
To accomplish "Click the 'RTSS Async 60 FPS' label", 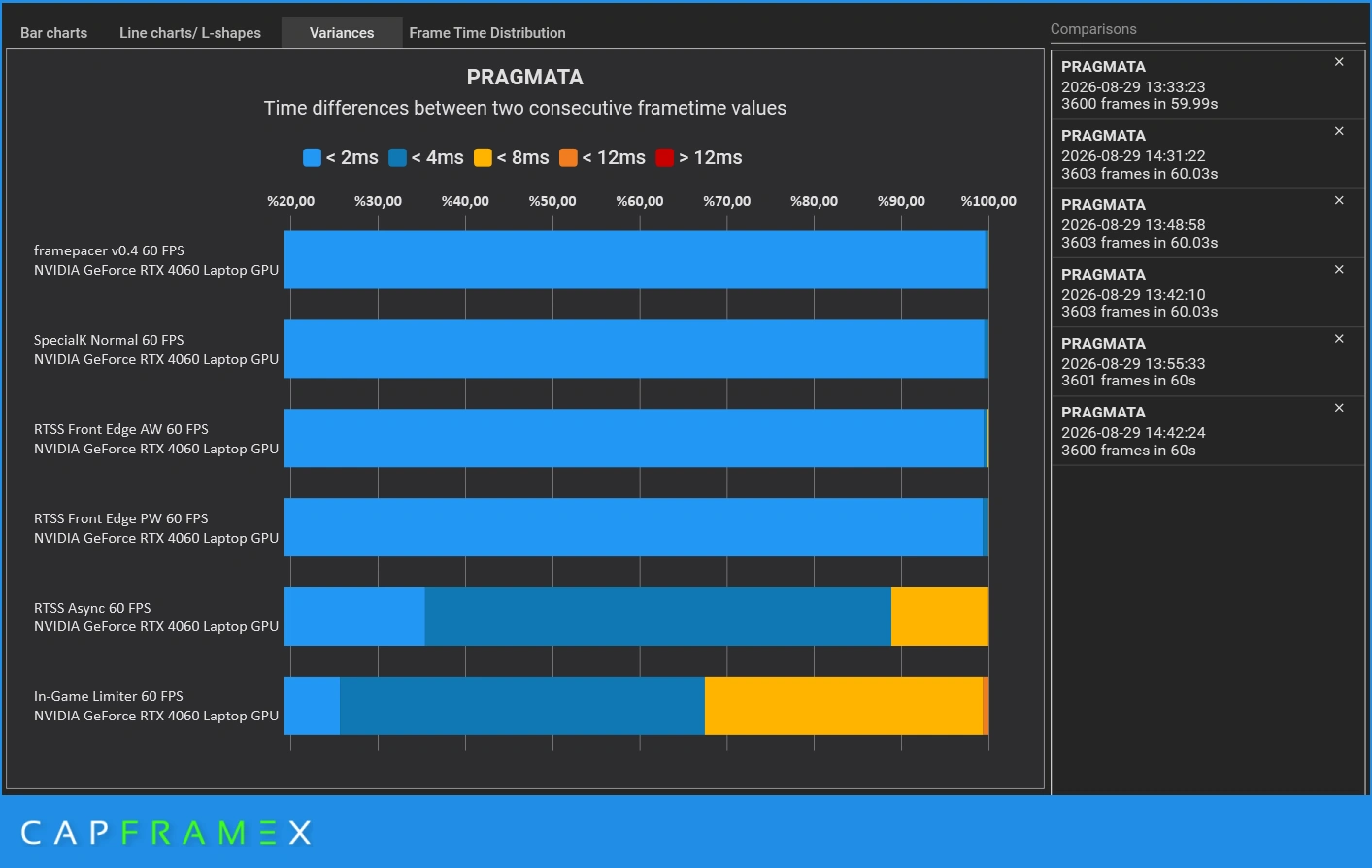I will point(92,608).
